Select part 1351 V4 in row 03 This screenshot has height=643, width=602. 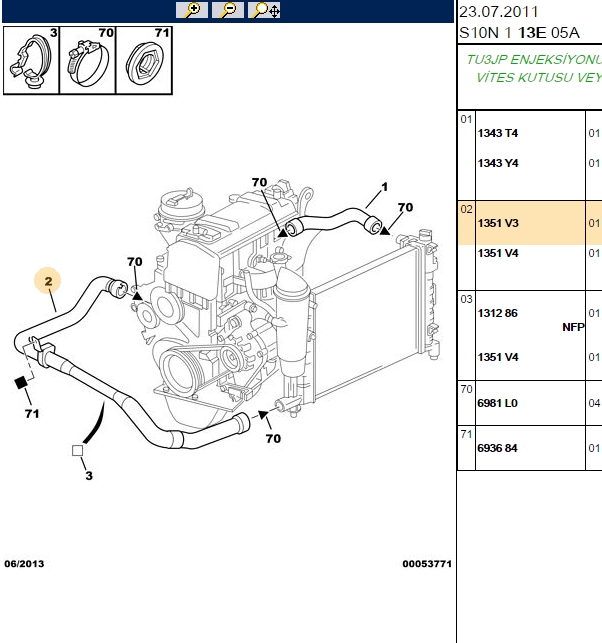[497, 357]
